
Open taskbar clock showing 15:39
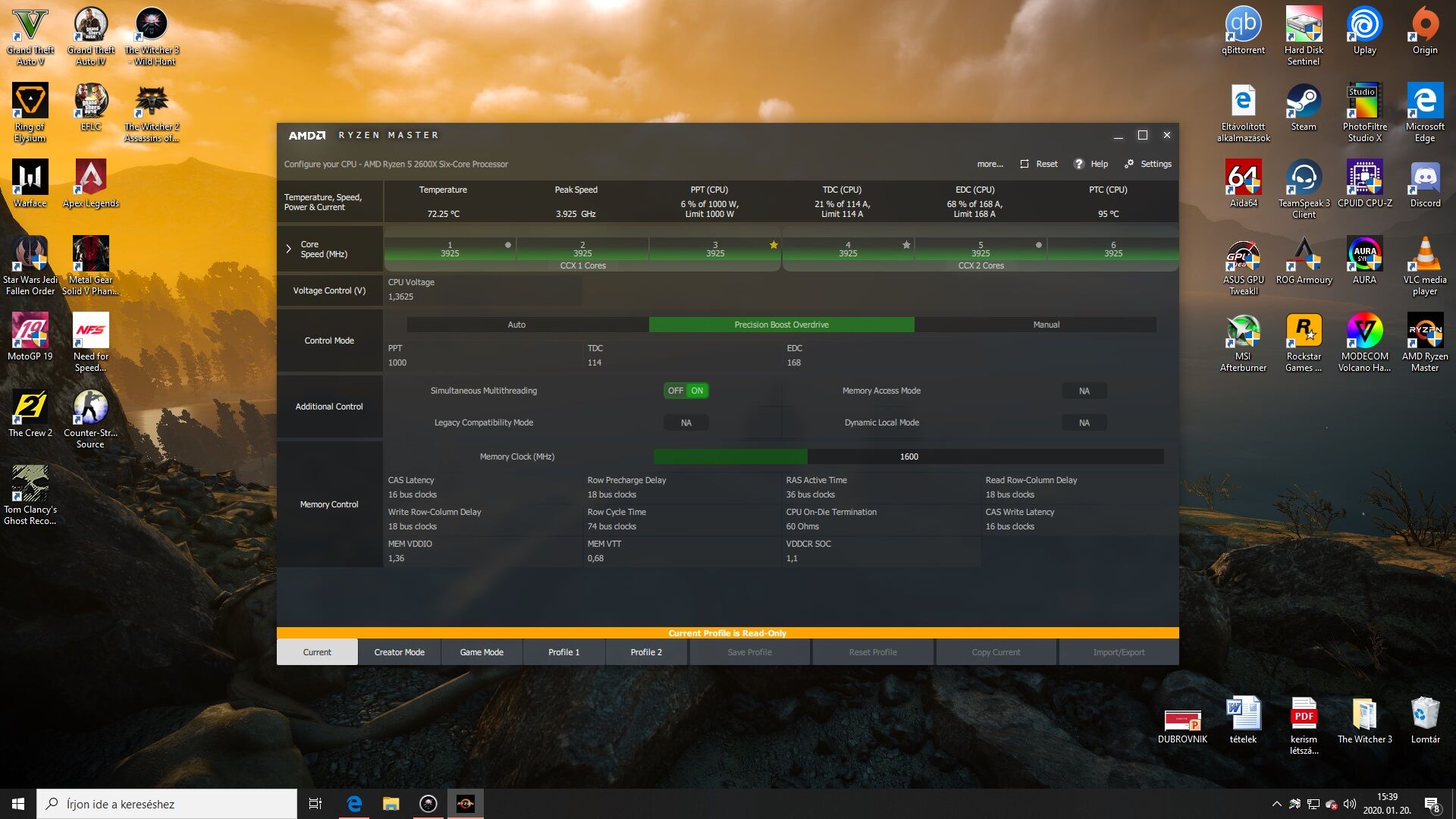click(1387, 804)
